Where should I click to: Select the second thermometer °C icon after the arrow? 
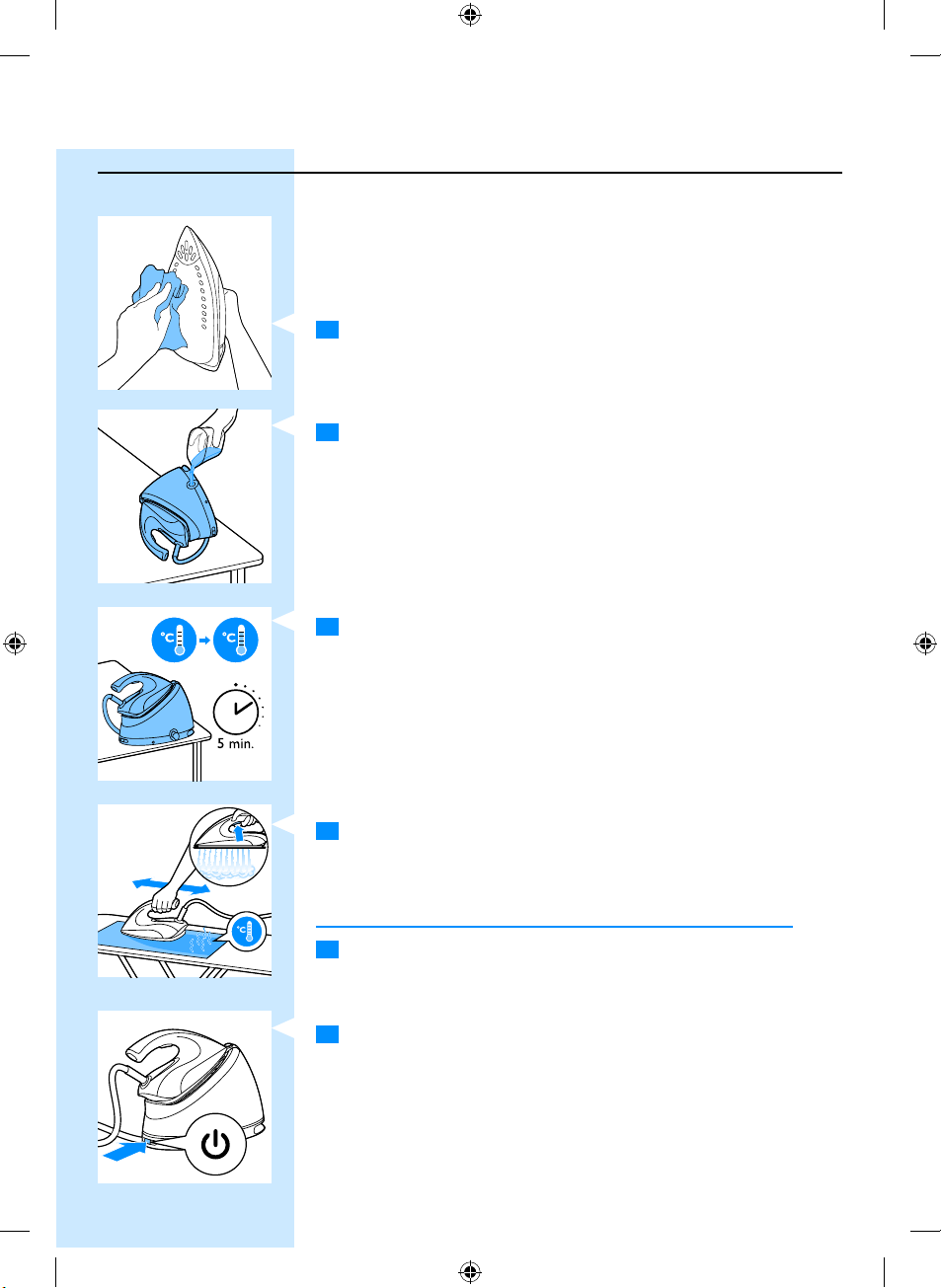click(236, 640)
